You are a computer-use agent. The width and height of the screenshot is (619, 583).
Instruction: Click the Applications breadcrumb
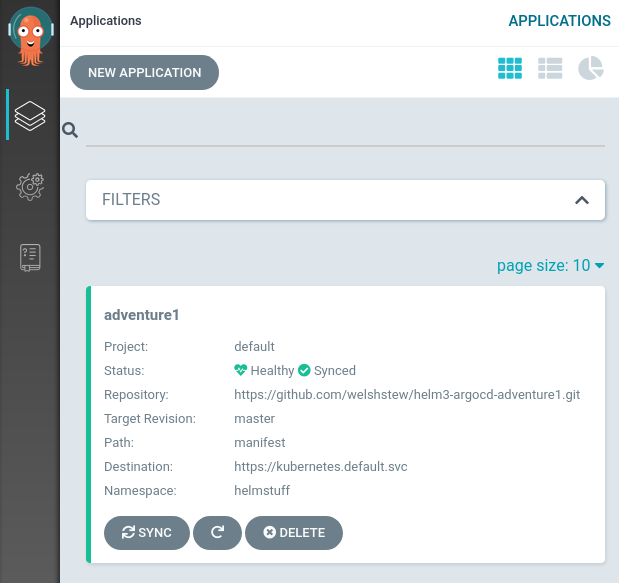(x=106, y=21)
